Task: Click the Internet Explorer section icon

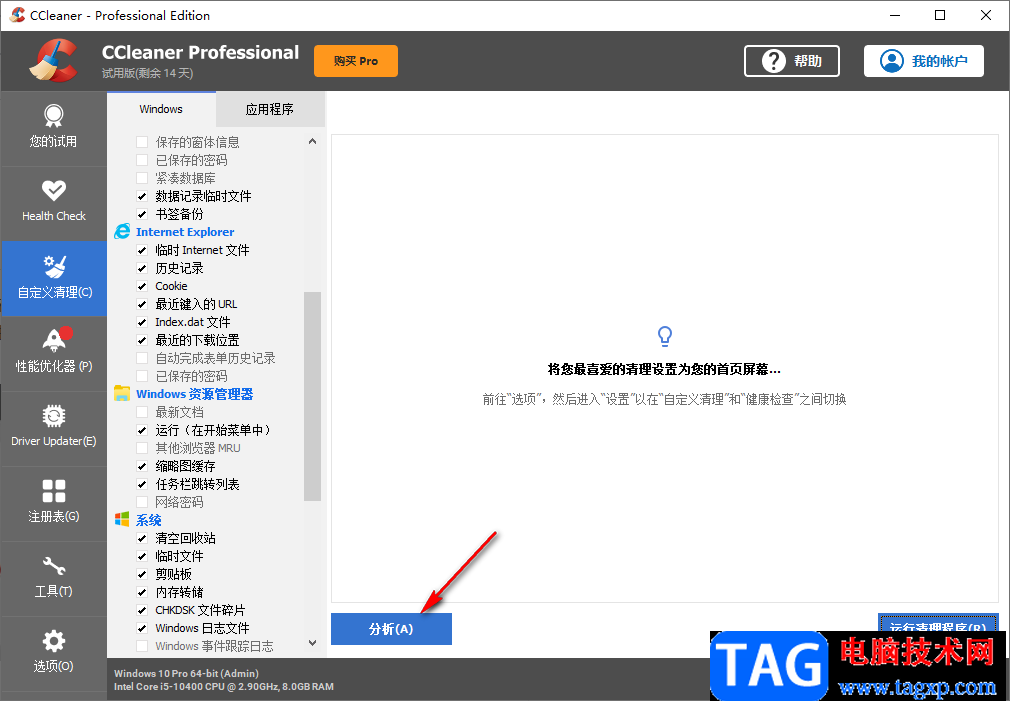Action: click(122, 232)
